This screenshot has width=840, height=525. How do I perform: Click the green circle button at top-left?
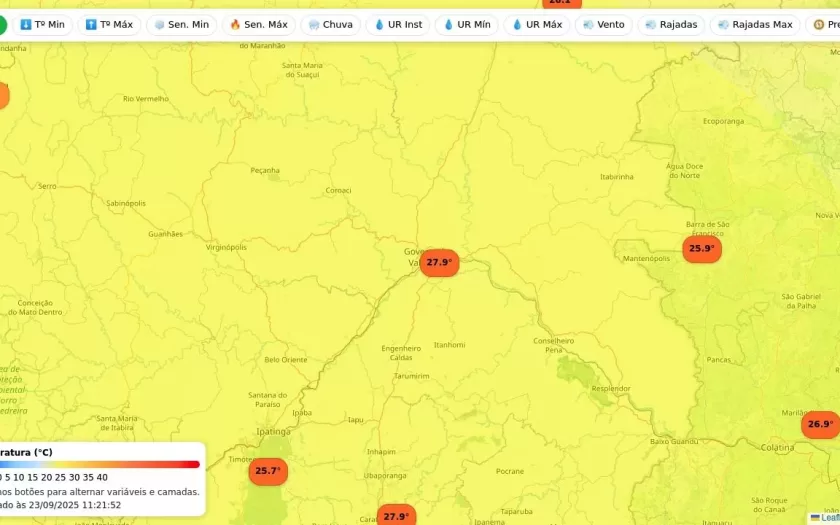point(2,25)
